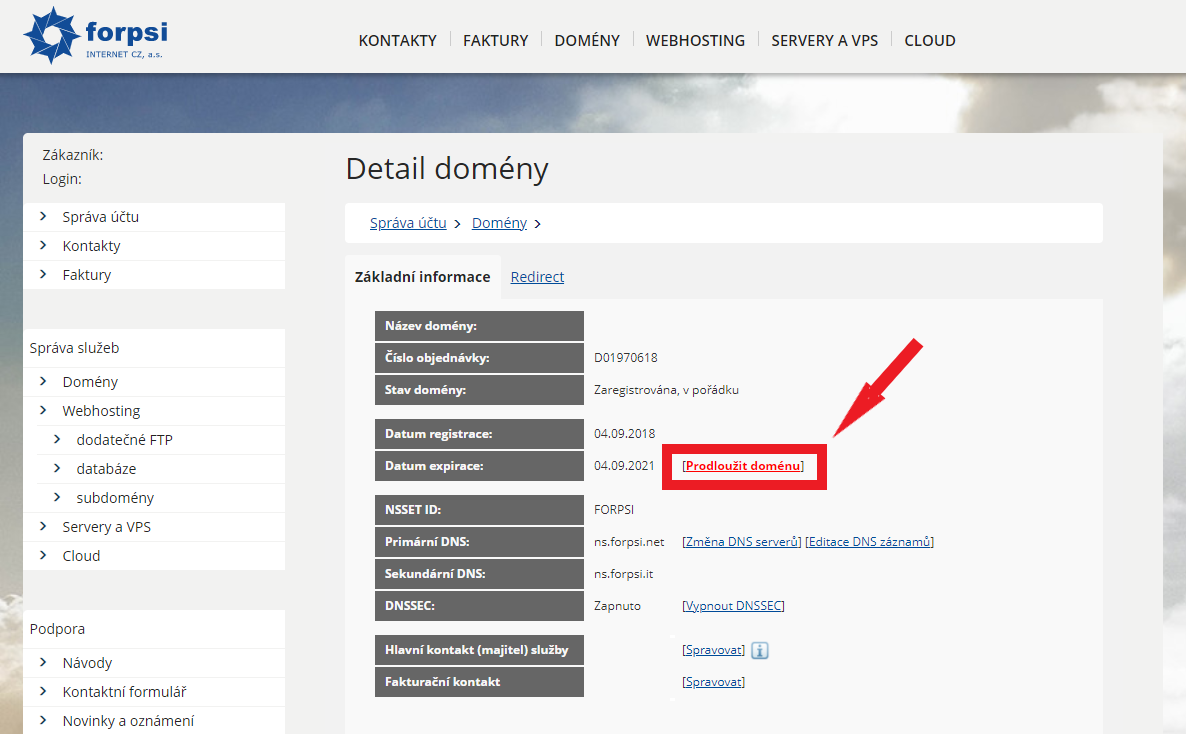Click the chevron beside Správa účtu
This screenshot has height=734, width=1186.
click(x=43, y=216)
